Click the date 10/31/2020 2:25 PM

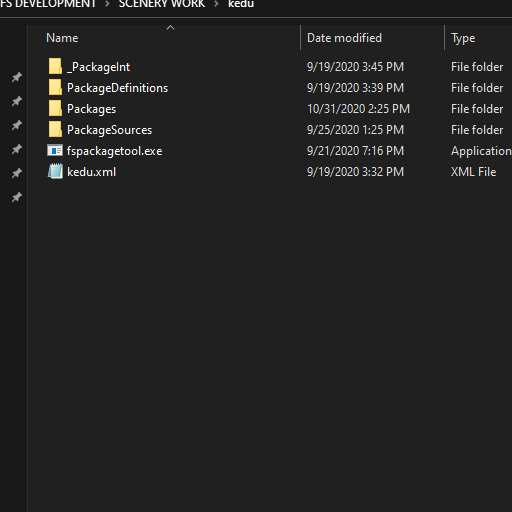[358, 109]
